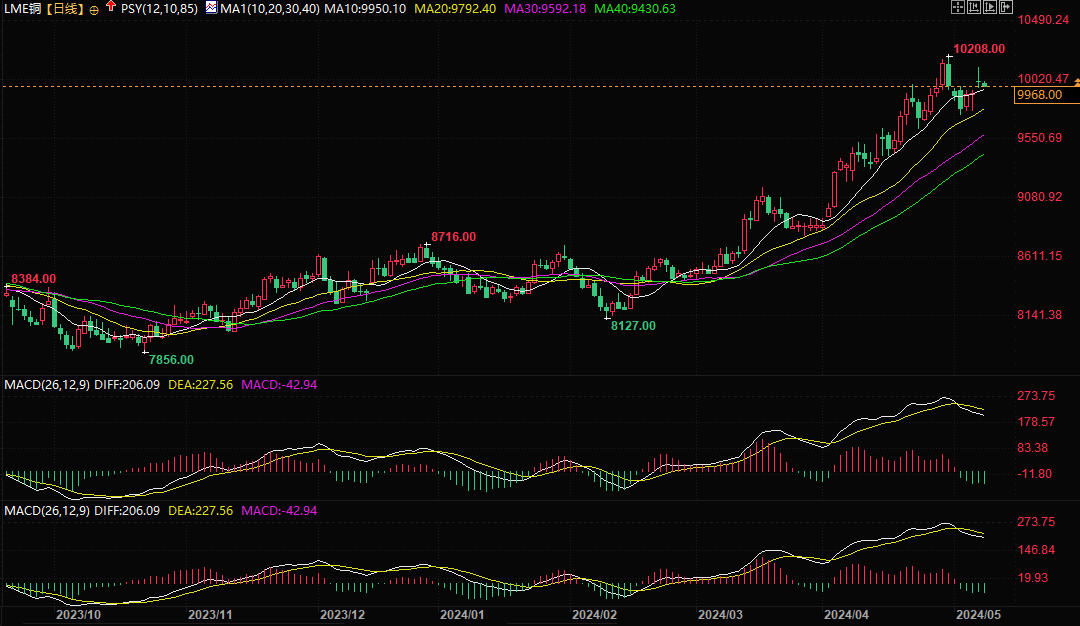Click the rightmost export arrow icon in toolbar

1006,8
